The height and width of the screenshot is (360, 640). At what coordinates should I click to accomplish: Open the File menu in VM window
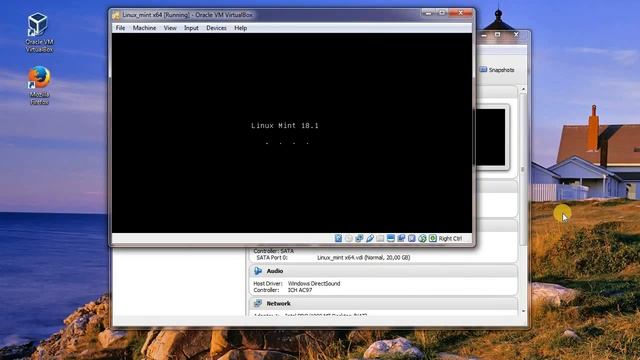click(120, 28)
